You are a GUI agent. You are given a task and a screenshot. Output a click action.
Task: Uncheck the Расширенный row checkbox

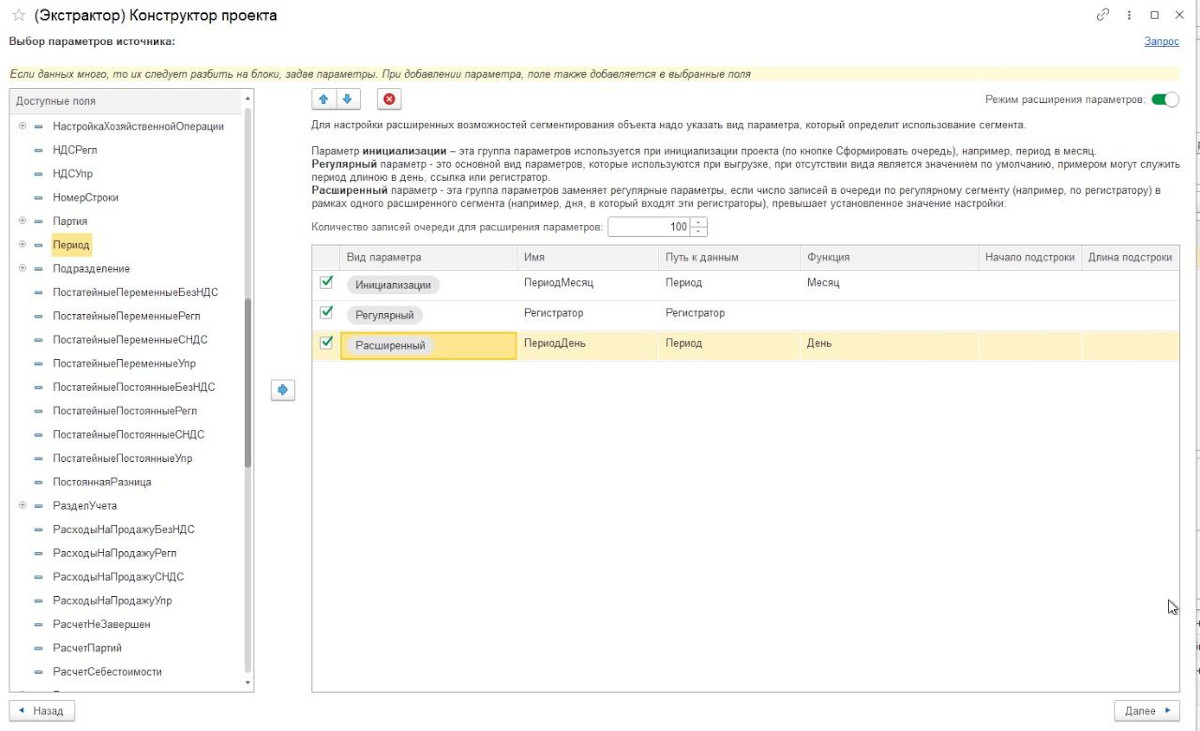click(326, 343)
